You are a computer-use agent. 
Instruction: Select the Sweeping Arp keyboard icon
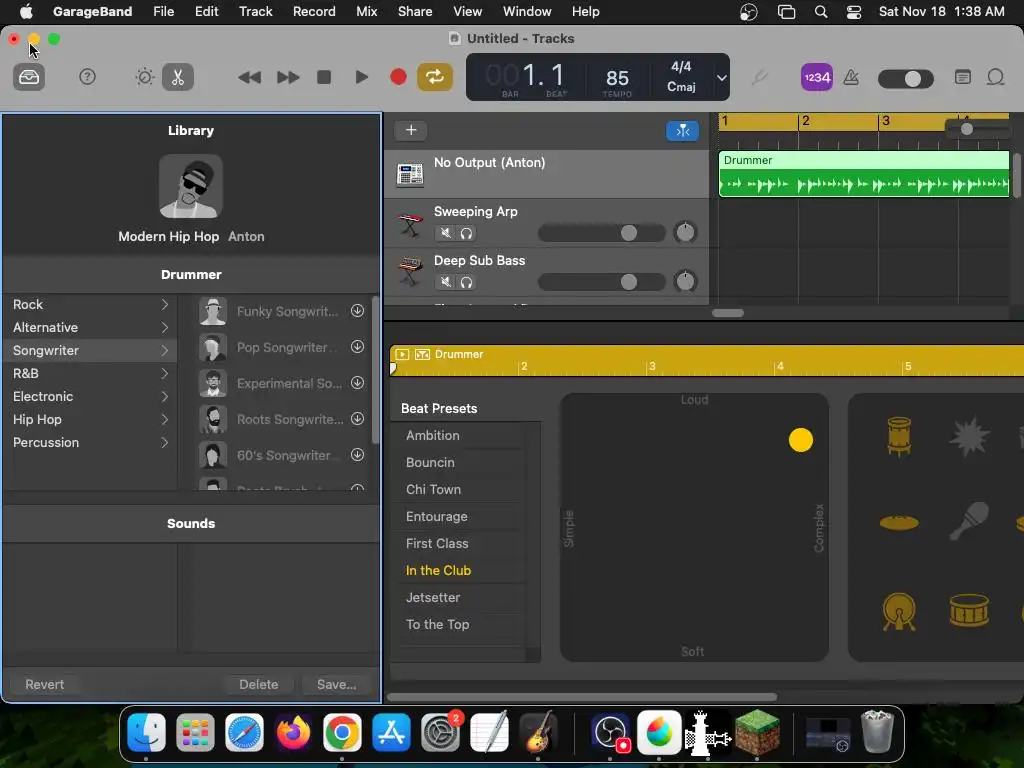click(410, 225)
